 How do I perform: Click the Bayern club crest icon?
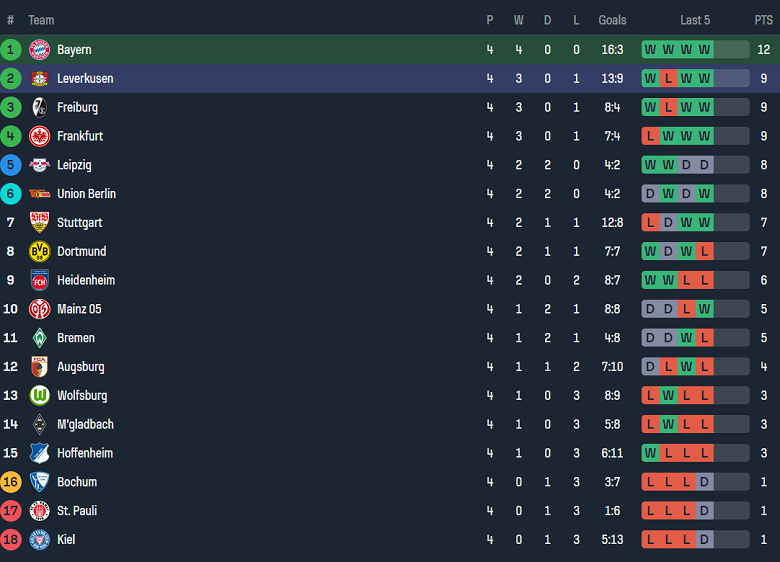[x=40, y=50]
